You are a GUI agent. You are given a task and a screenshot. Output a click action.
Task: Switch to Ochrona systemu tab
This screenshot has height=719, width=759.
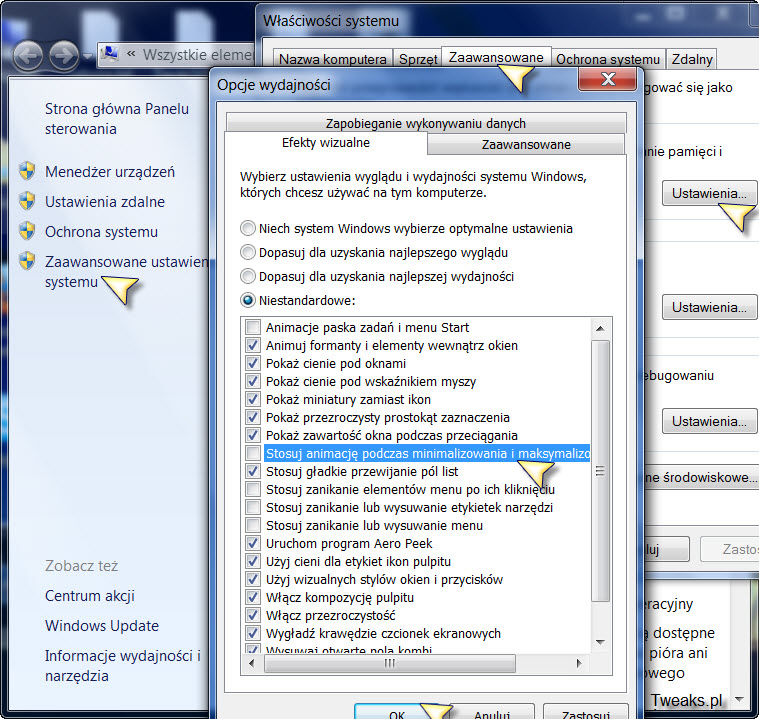click(x=608, y=59)
